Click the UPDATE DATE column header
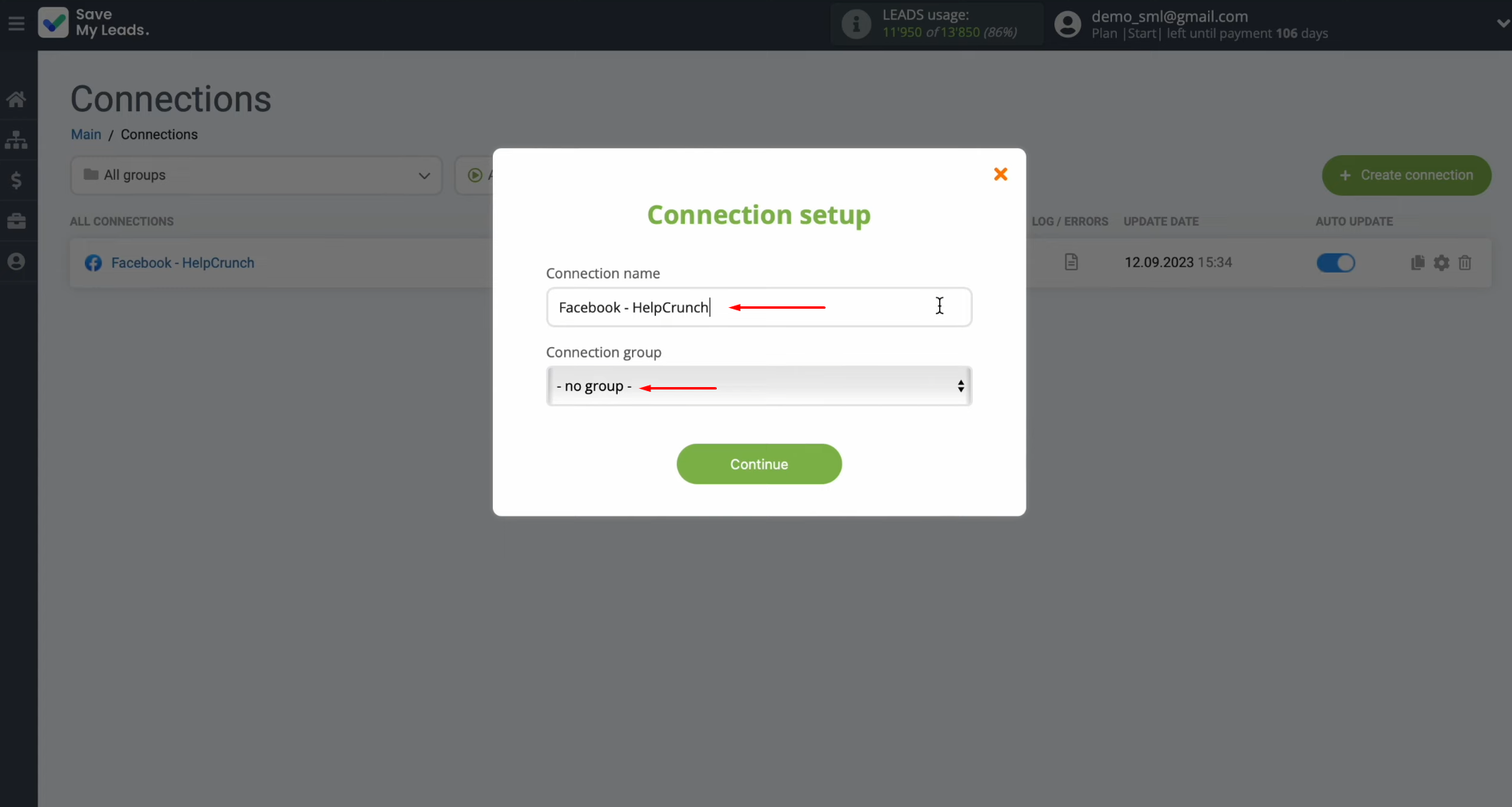The width and height of the screenshot is (1512, 807). [x=1161, y=222]
